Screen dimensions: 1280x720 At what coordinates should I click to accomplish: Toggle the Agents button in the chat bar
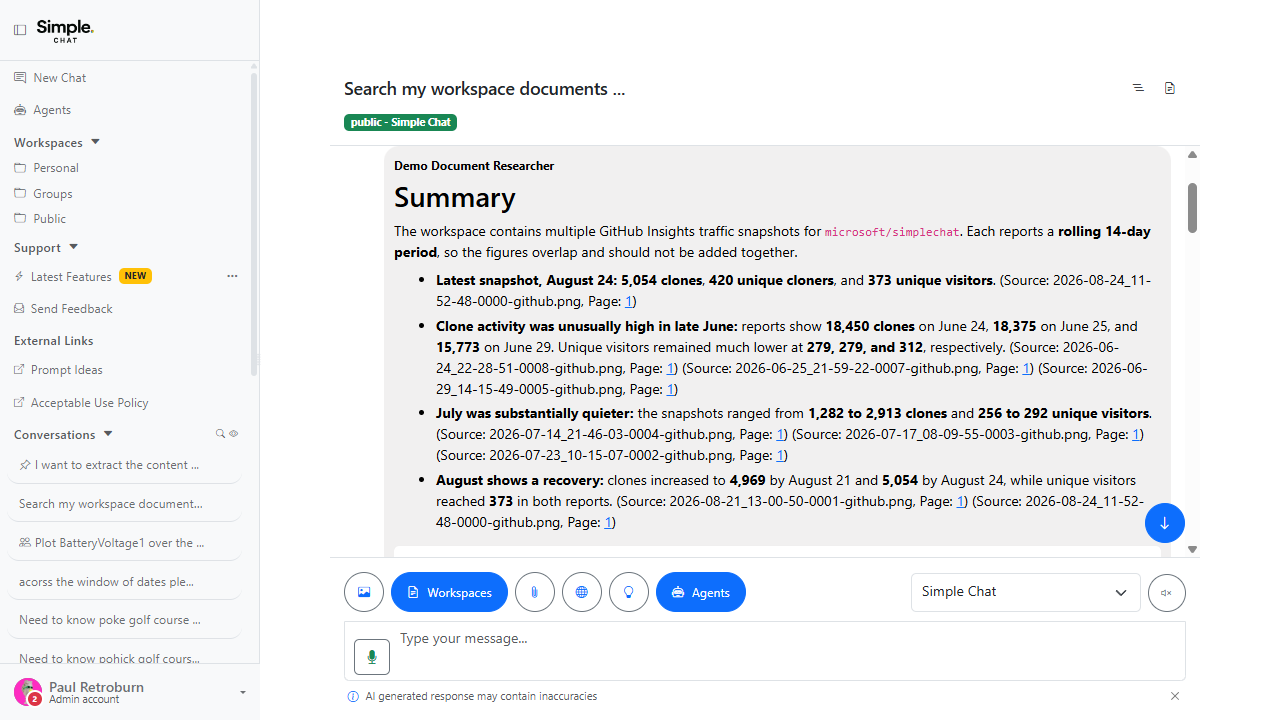coord(701,592)
